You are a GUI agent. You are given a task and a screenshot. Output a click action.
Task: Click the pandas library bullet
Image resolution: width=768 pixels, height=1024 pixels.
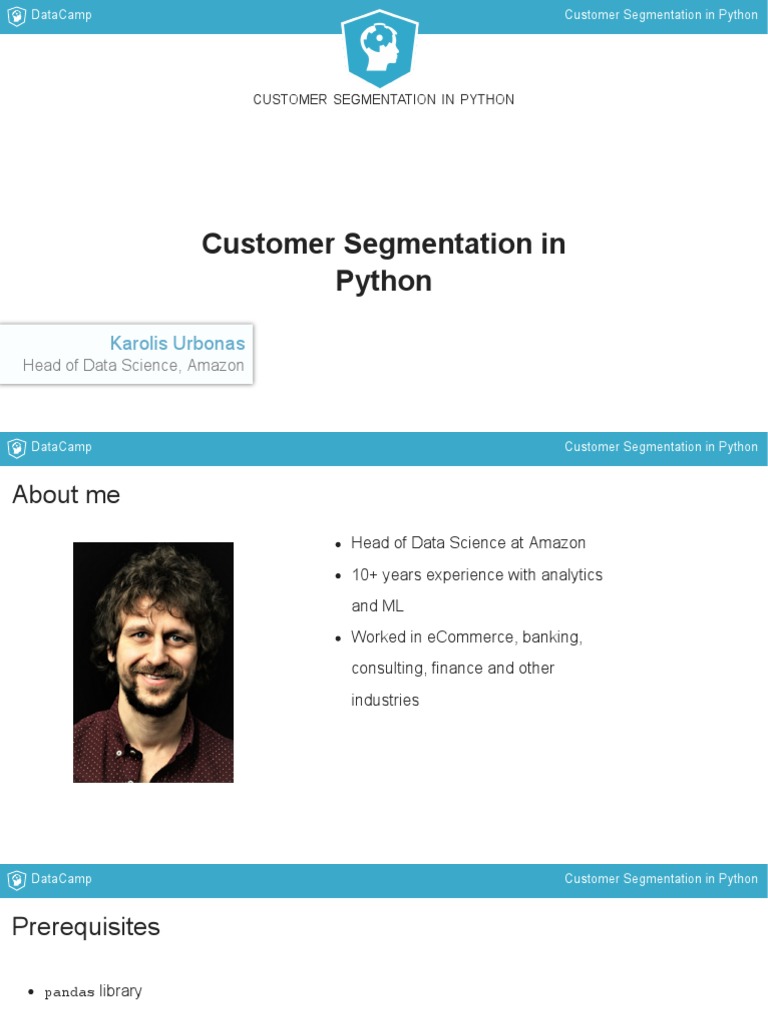93,991
